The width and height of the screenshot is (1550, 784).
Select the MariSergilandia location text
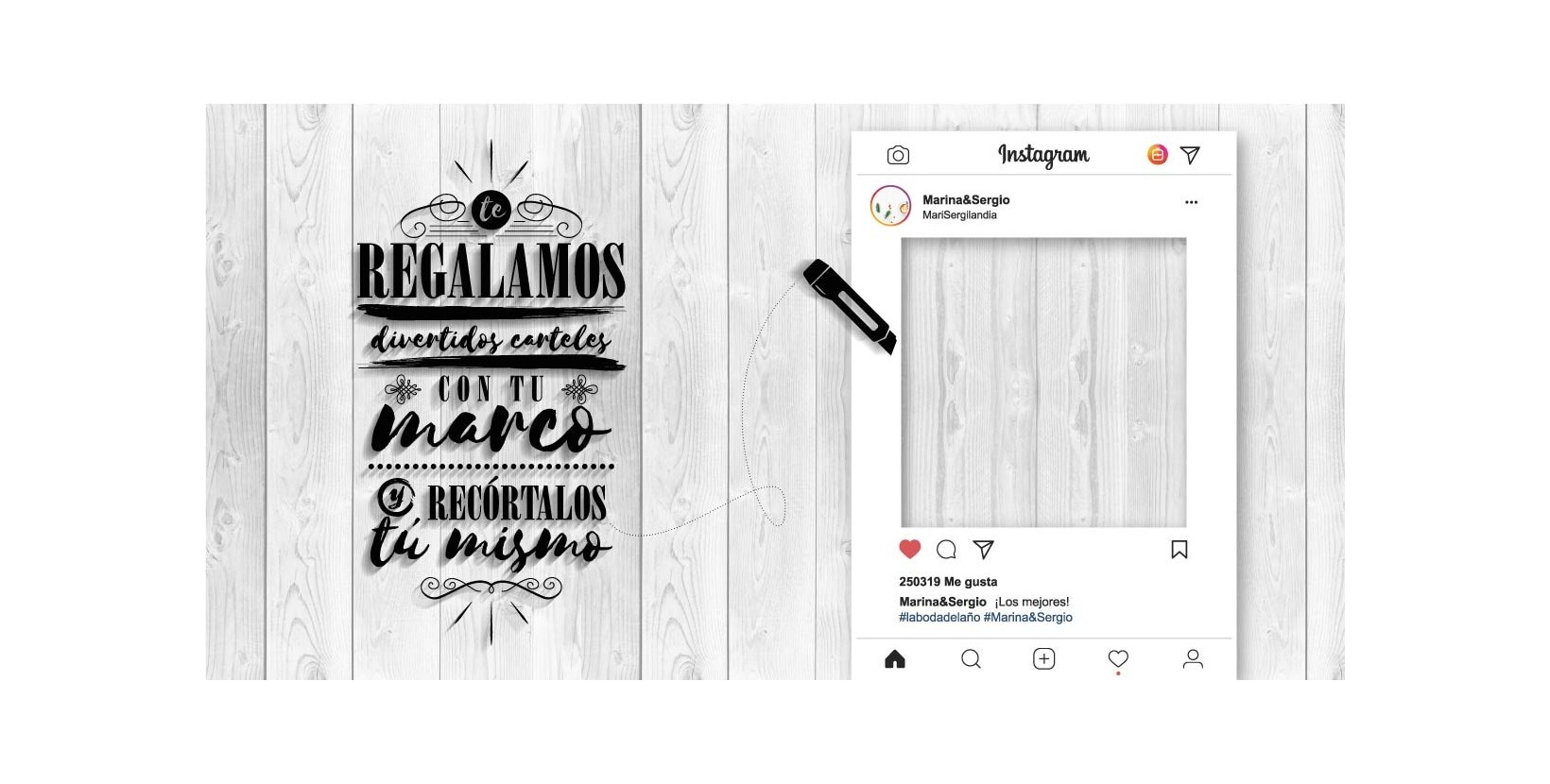click(959, 215)
